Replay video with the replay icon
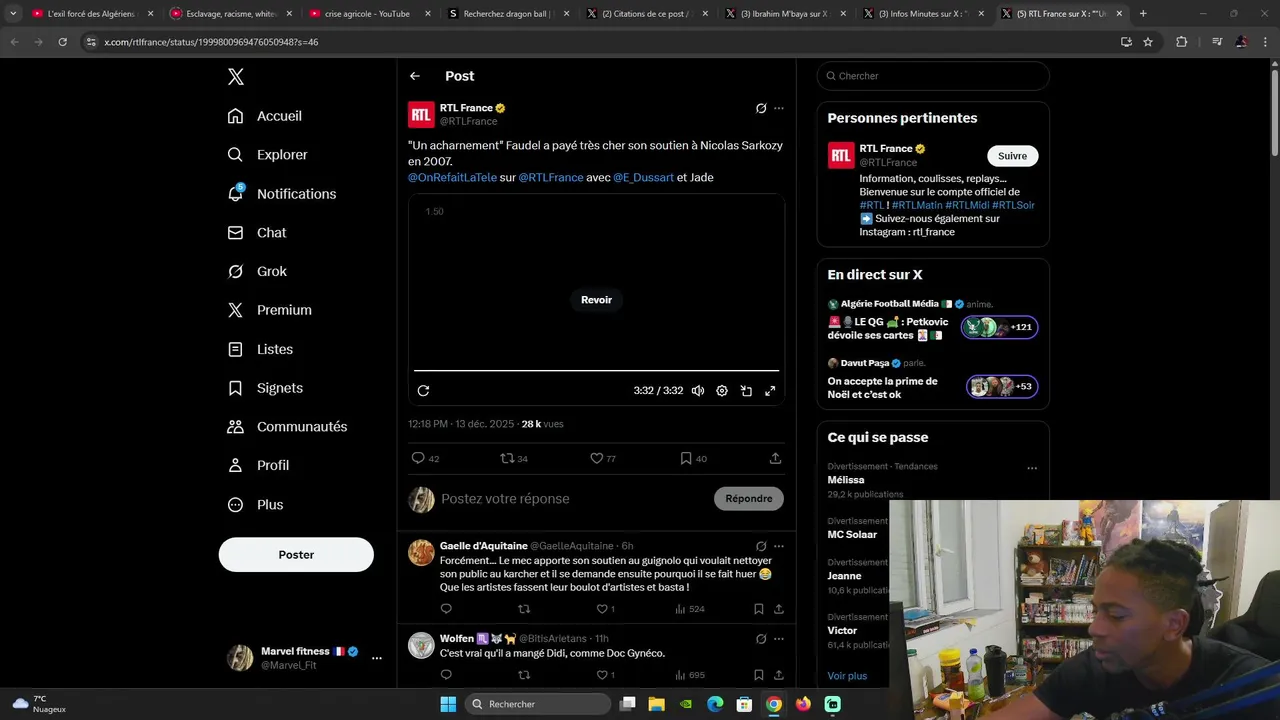This screenshot has width=1280, height=720. coord(423,391)
